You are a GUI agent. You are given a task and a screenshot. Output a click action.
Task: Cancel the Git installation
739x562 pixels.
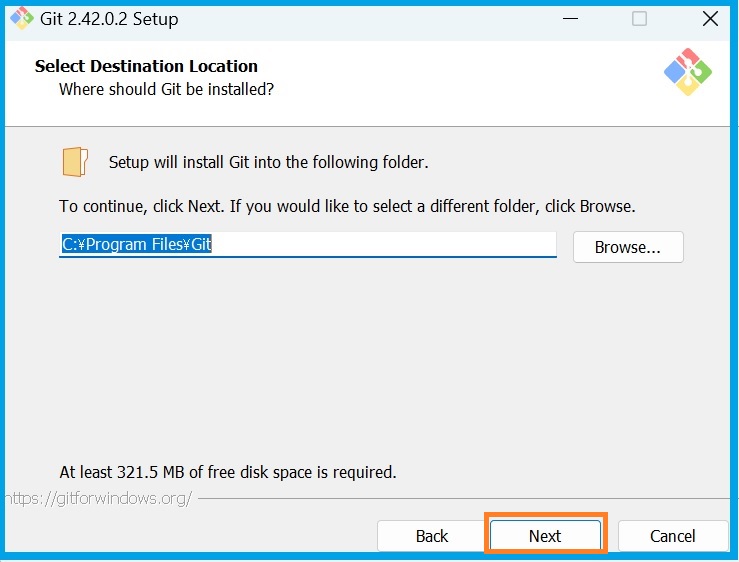click(x=672, y=536)
